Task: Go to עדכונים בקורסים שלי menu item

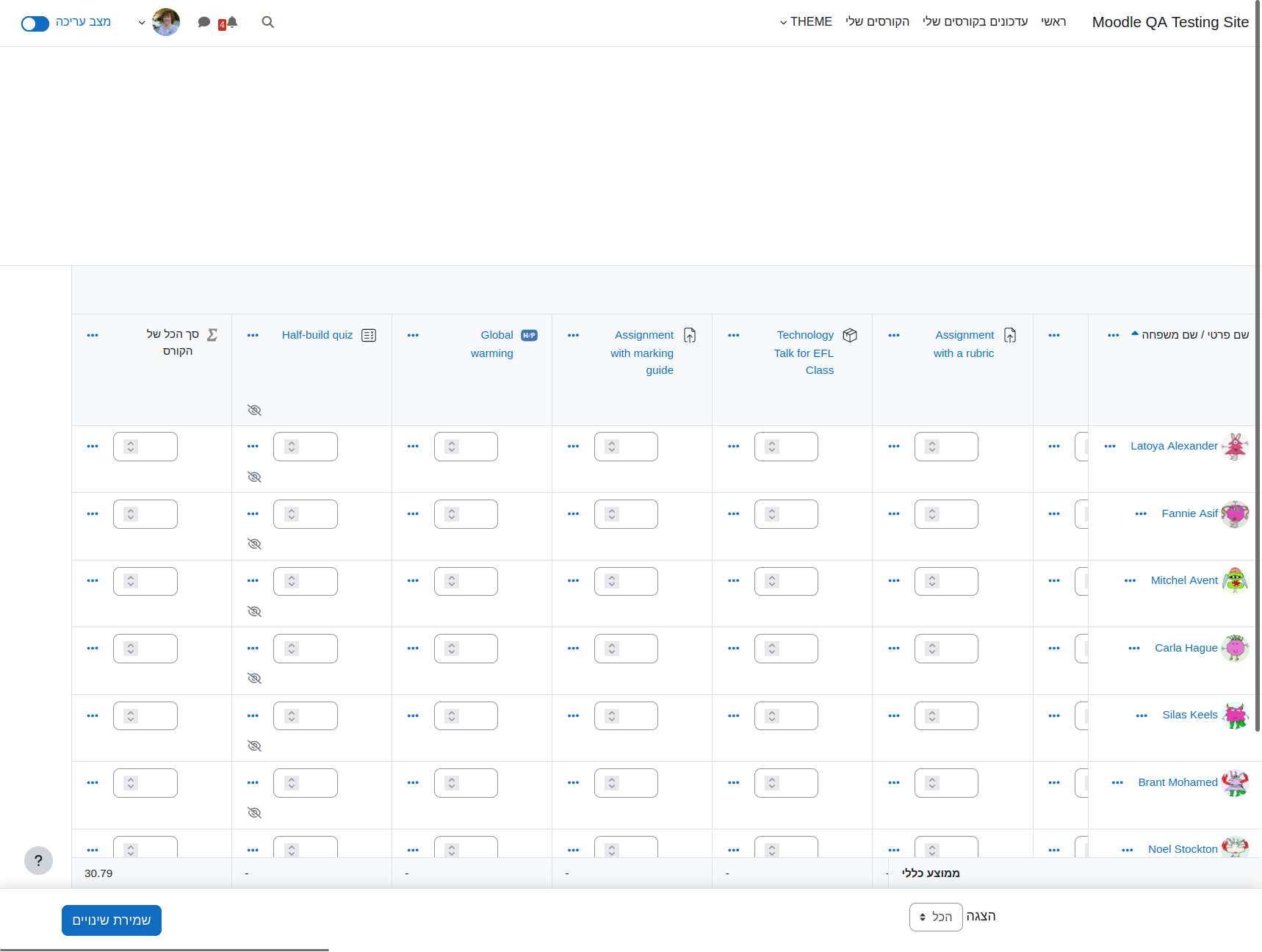Action: pyautogui.click(x=975, y=22)
